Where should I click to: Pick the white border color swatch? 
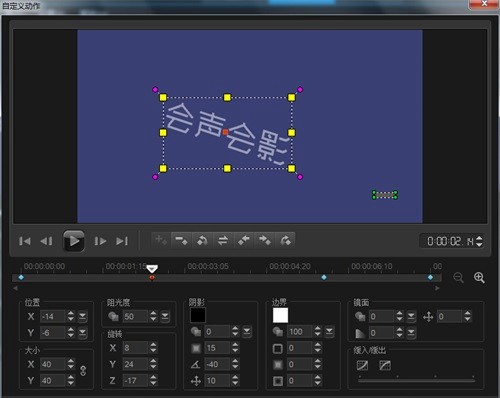(x=280, y=315)
